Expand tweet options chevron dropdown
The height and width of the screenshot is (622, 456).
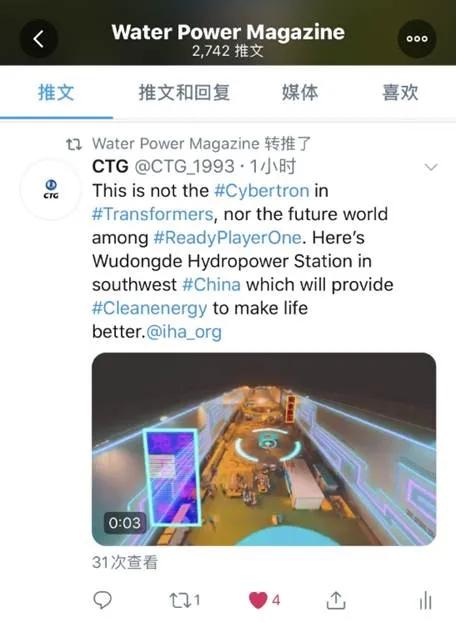[431, 167]
